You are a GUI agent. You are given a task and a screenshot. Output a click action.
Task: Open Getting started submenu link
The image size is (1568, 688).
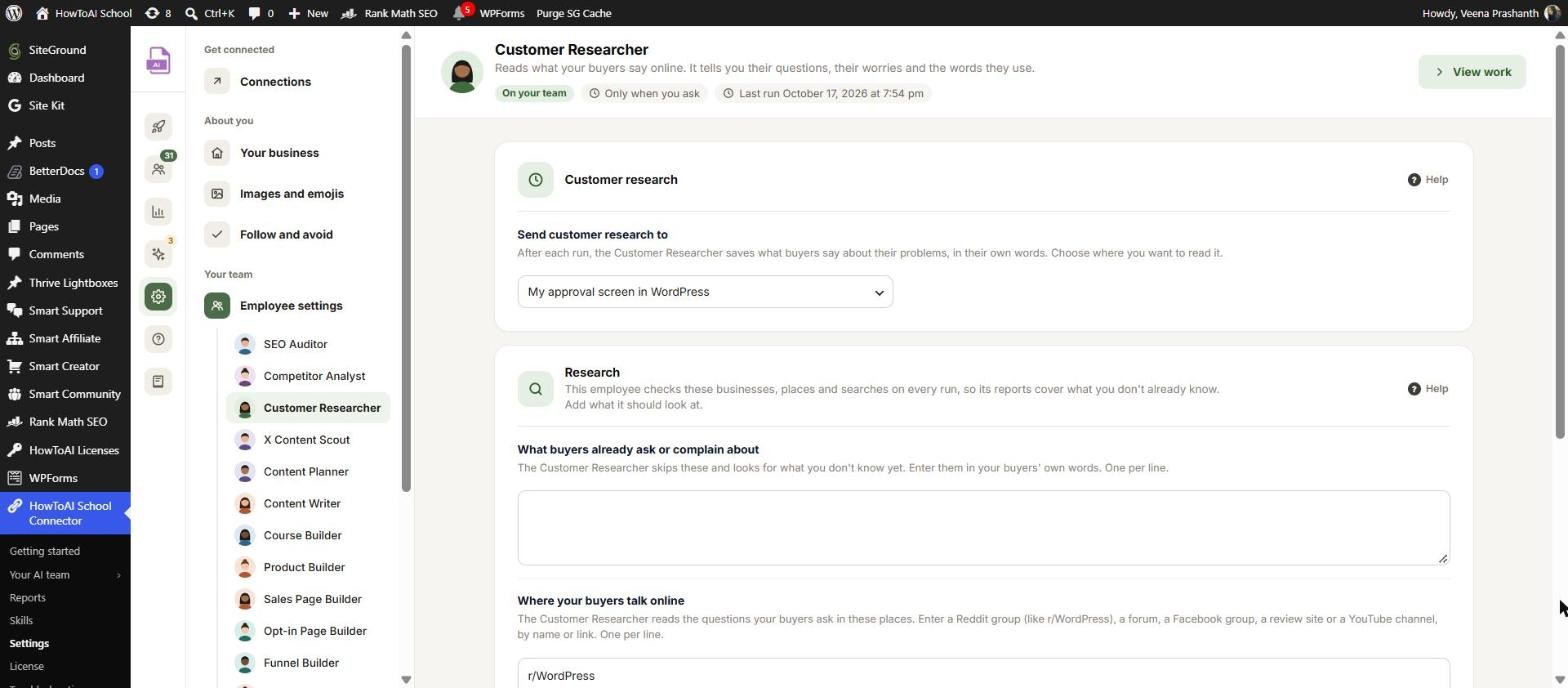point(45,551)
